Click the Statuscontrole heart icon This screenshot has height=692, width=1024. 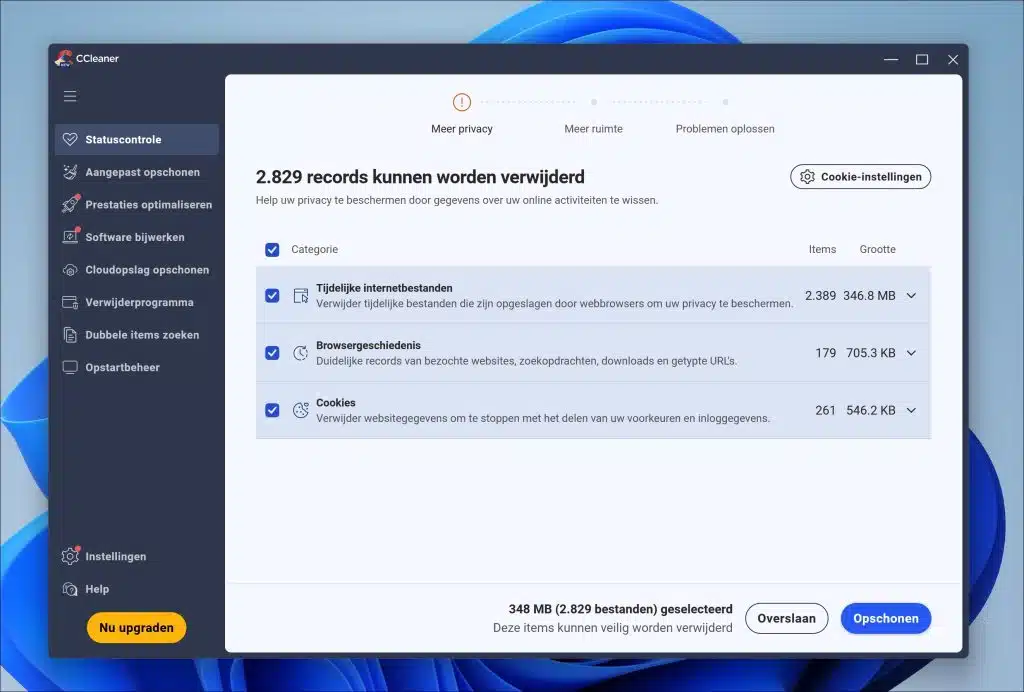tap(70, 139)
